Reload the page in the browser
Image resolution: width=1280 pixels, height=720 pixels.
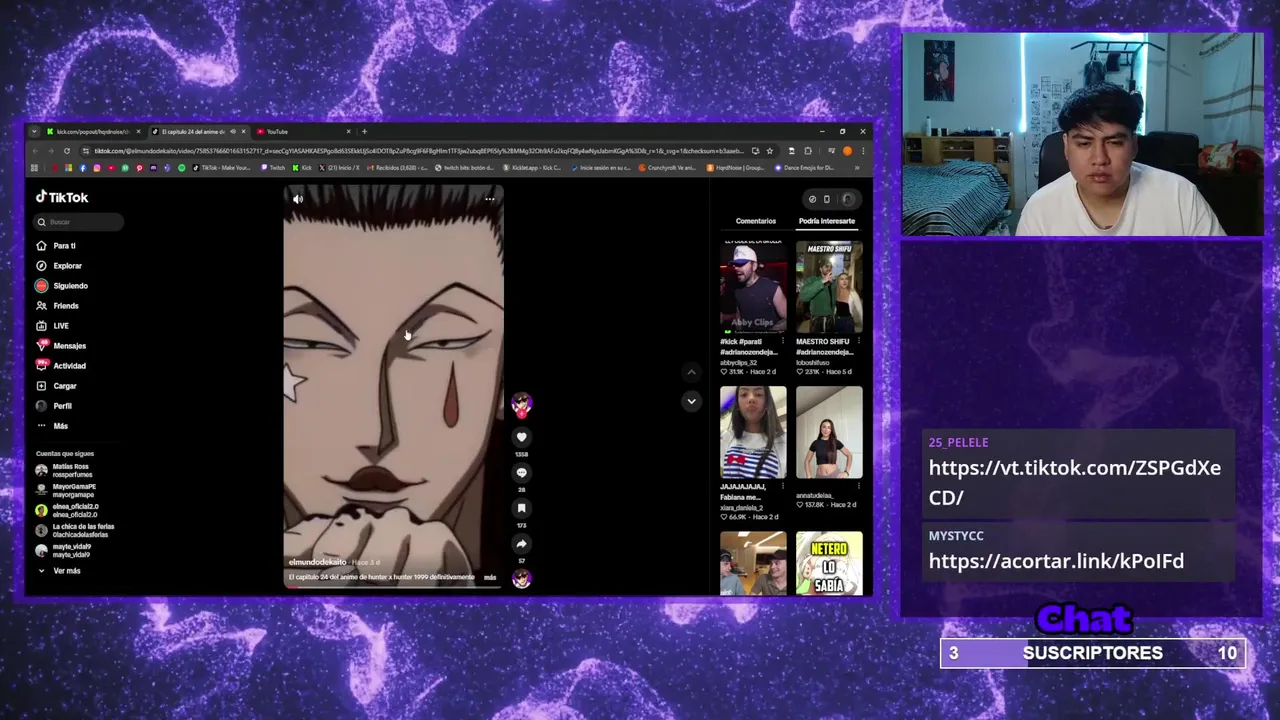[x=67, y=151]
